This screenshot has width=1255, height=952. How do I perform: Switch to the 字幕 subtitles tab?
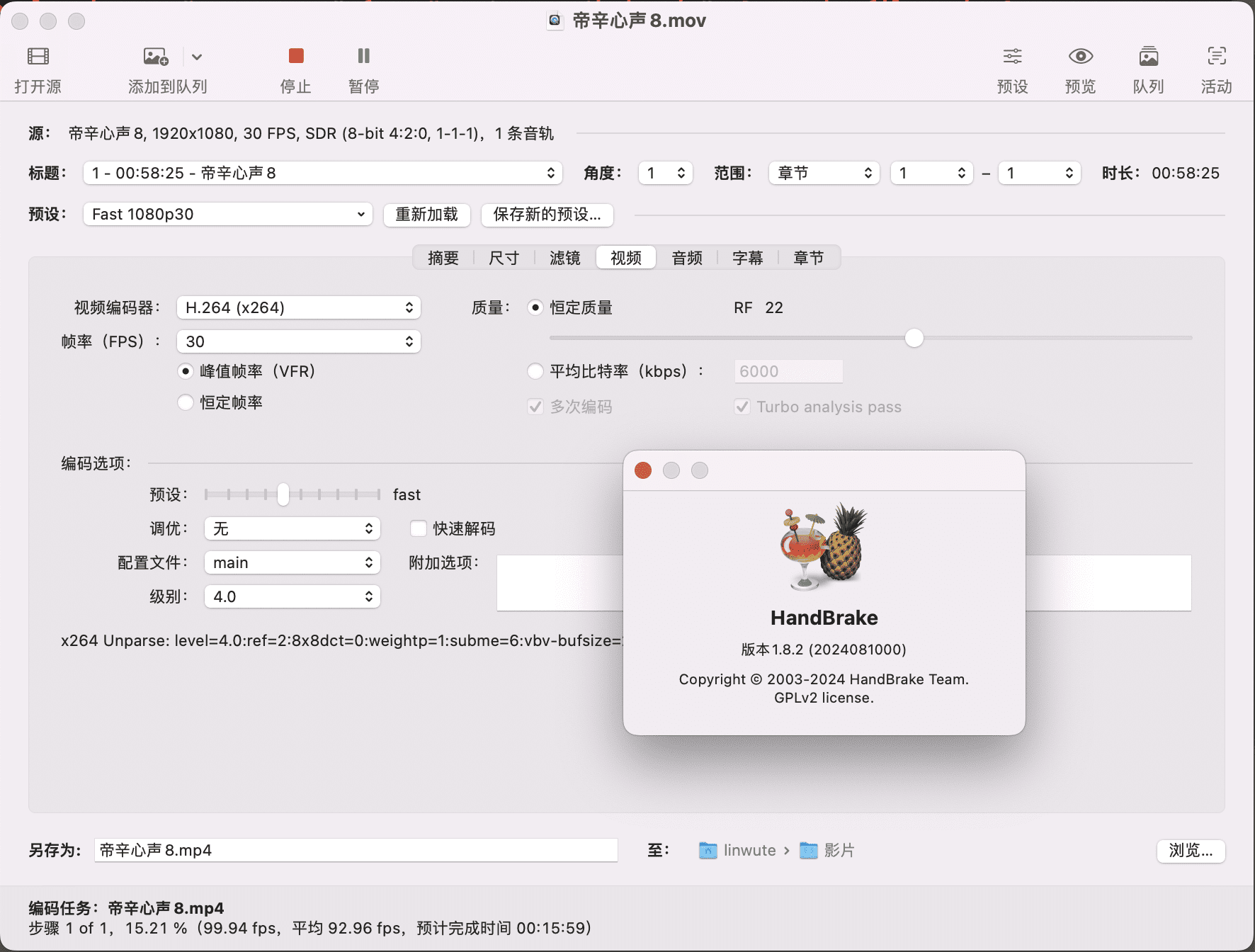tap(748, 258)
